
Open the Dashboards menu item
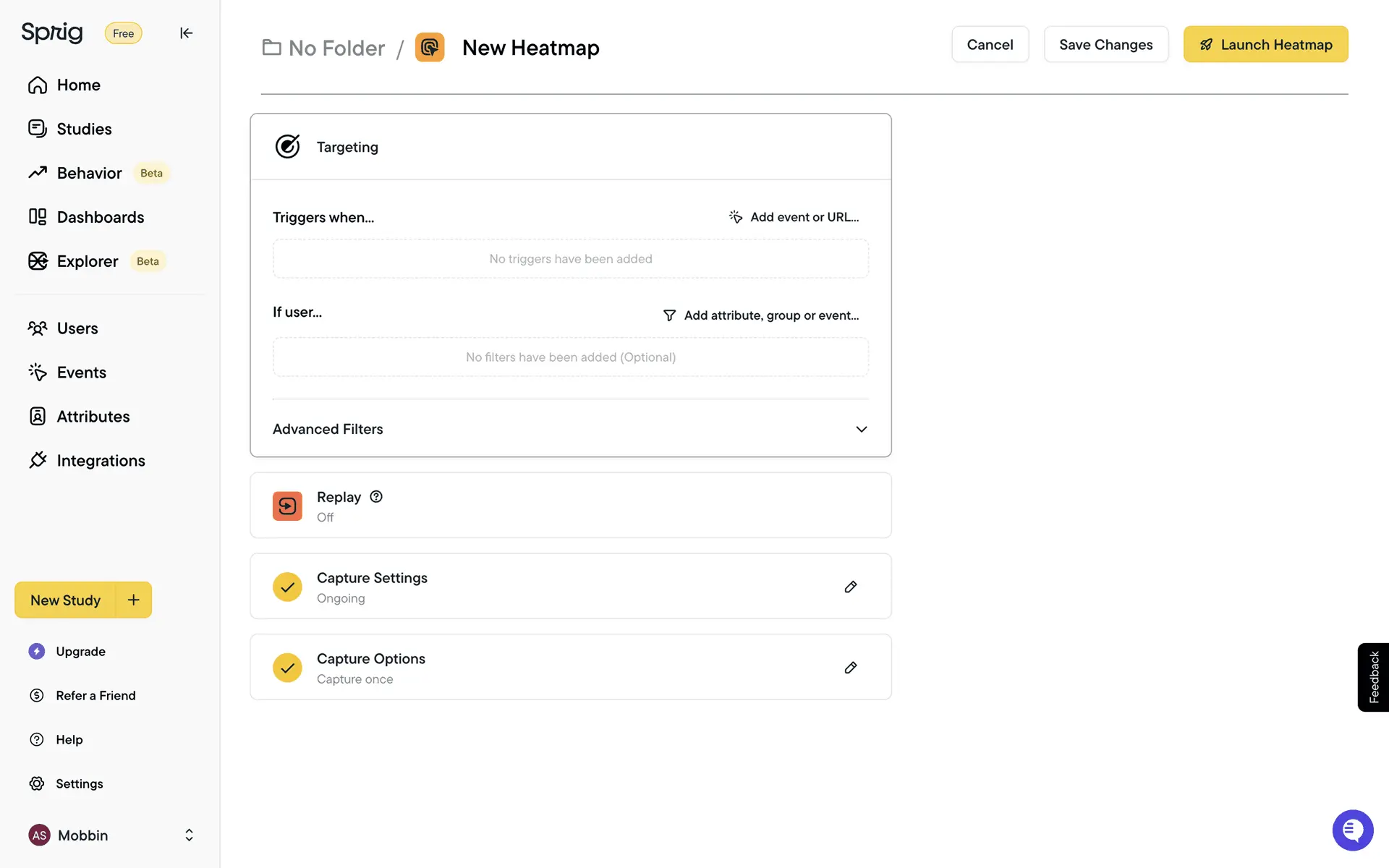pyautogui.click(x=100, y=217)
